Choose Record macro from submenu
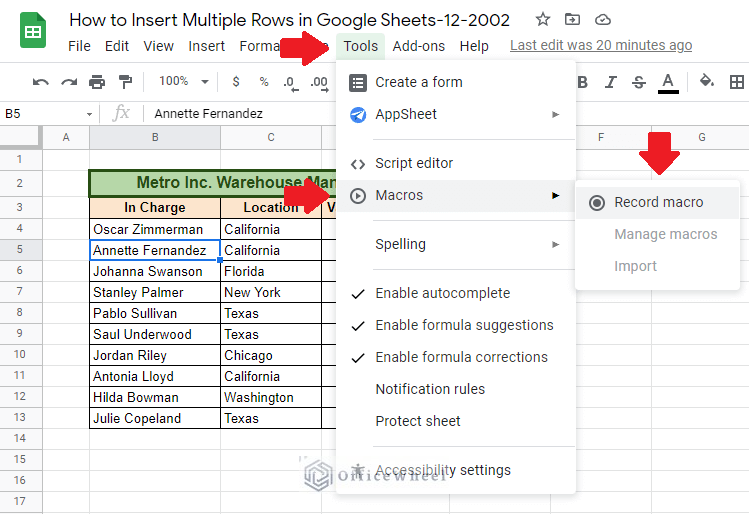 658,202
